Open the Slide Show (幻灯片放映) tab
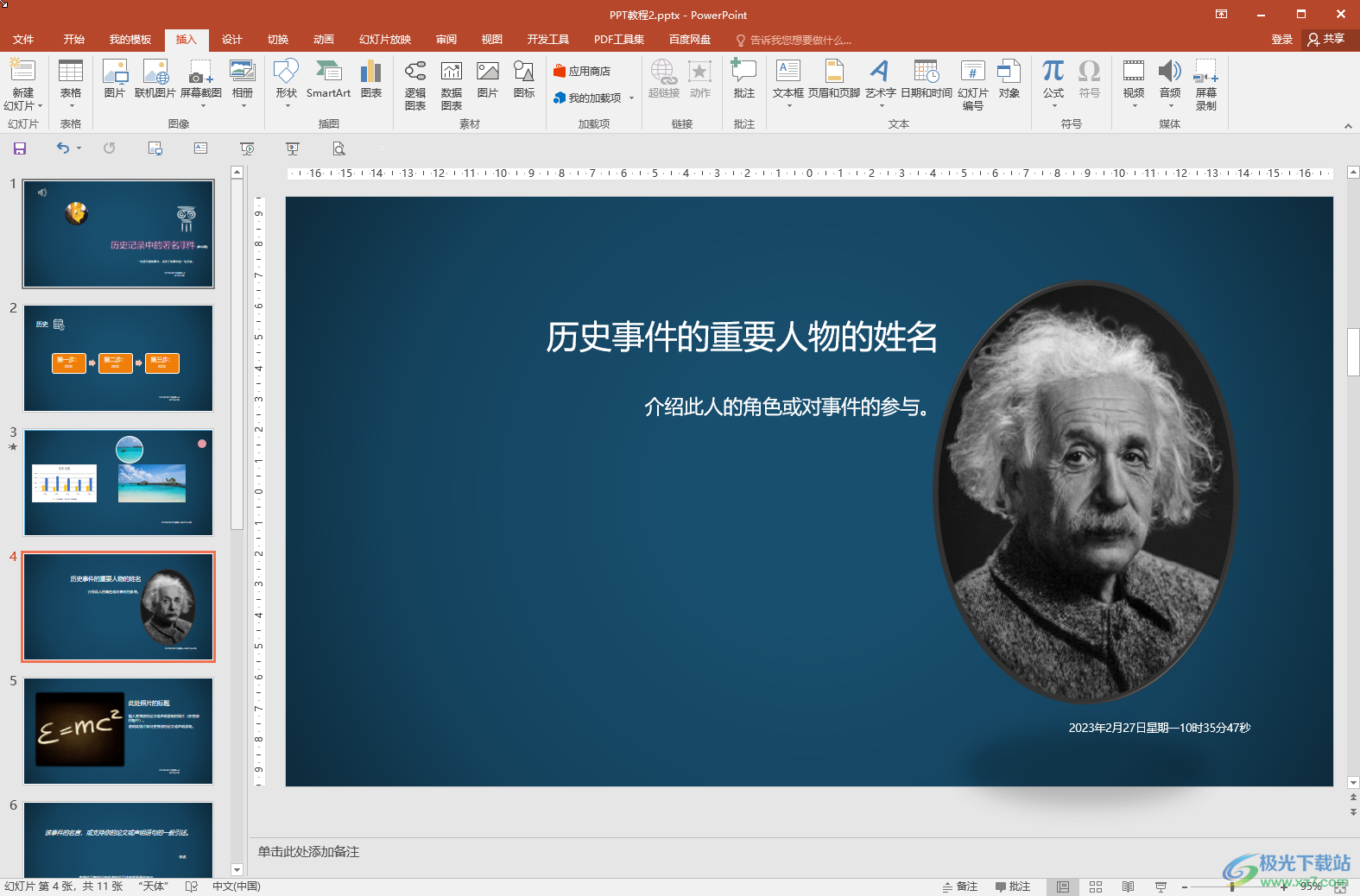The image size is (1360, 896). pos(385,40)
